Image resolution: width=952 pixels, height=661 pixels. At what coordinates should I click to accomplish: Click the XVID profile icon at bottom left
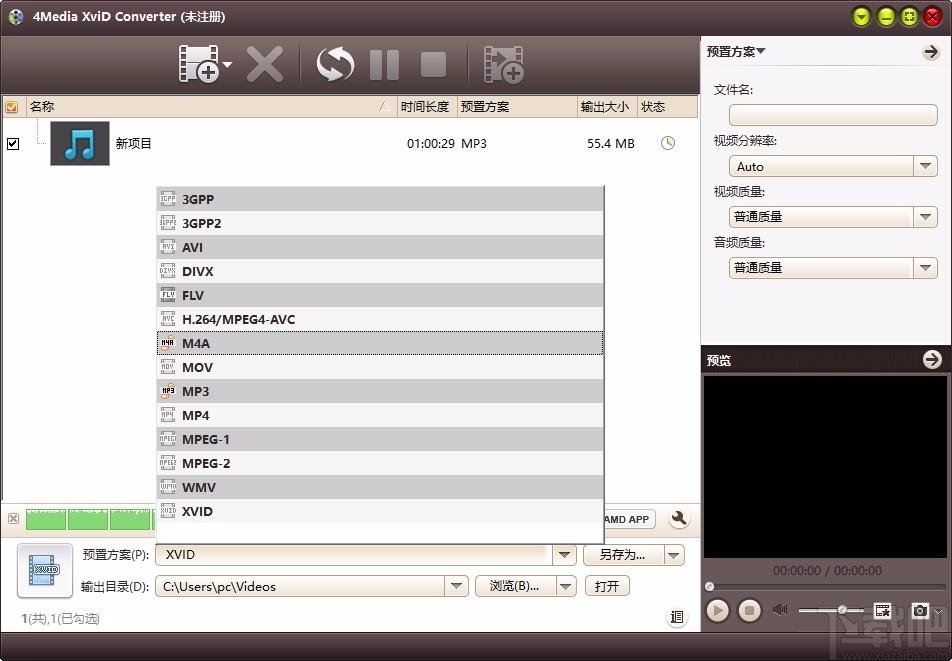[x=45, y=570]
